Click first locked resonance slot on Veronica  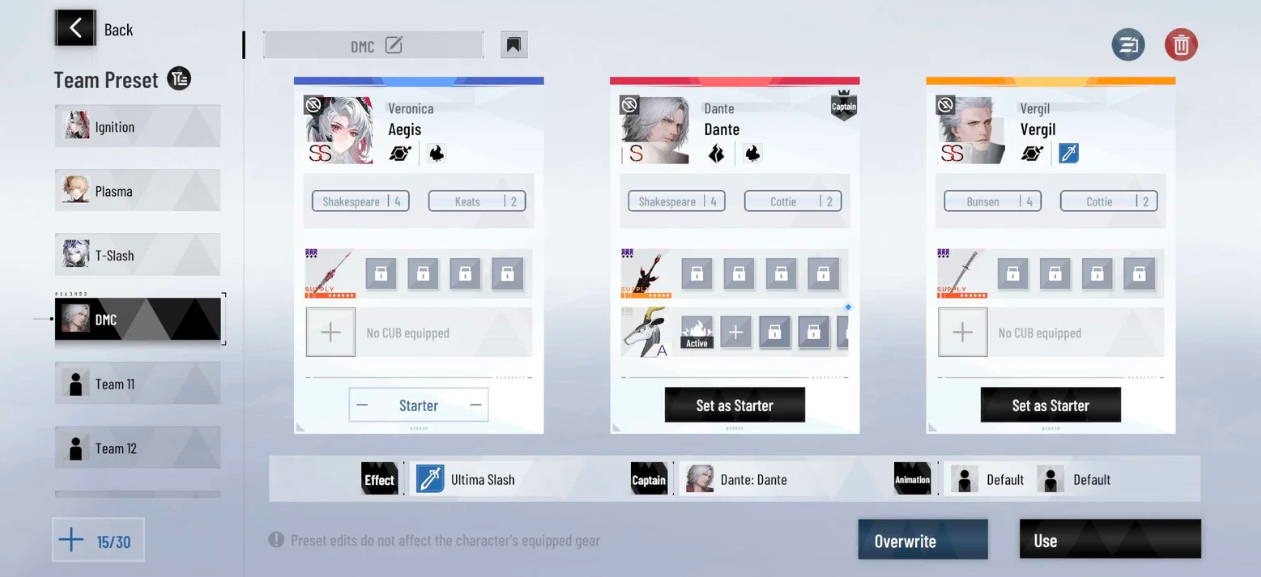point(380,273)
